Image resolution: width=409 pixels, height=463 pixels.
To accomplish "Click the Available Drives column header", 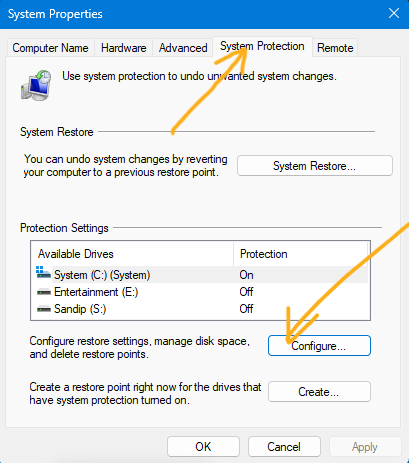I will pyautogui.click(x=132, y=254).
